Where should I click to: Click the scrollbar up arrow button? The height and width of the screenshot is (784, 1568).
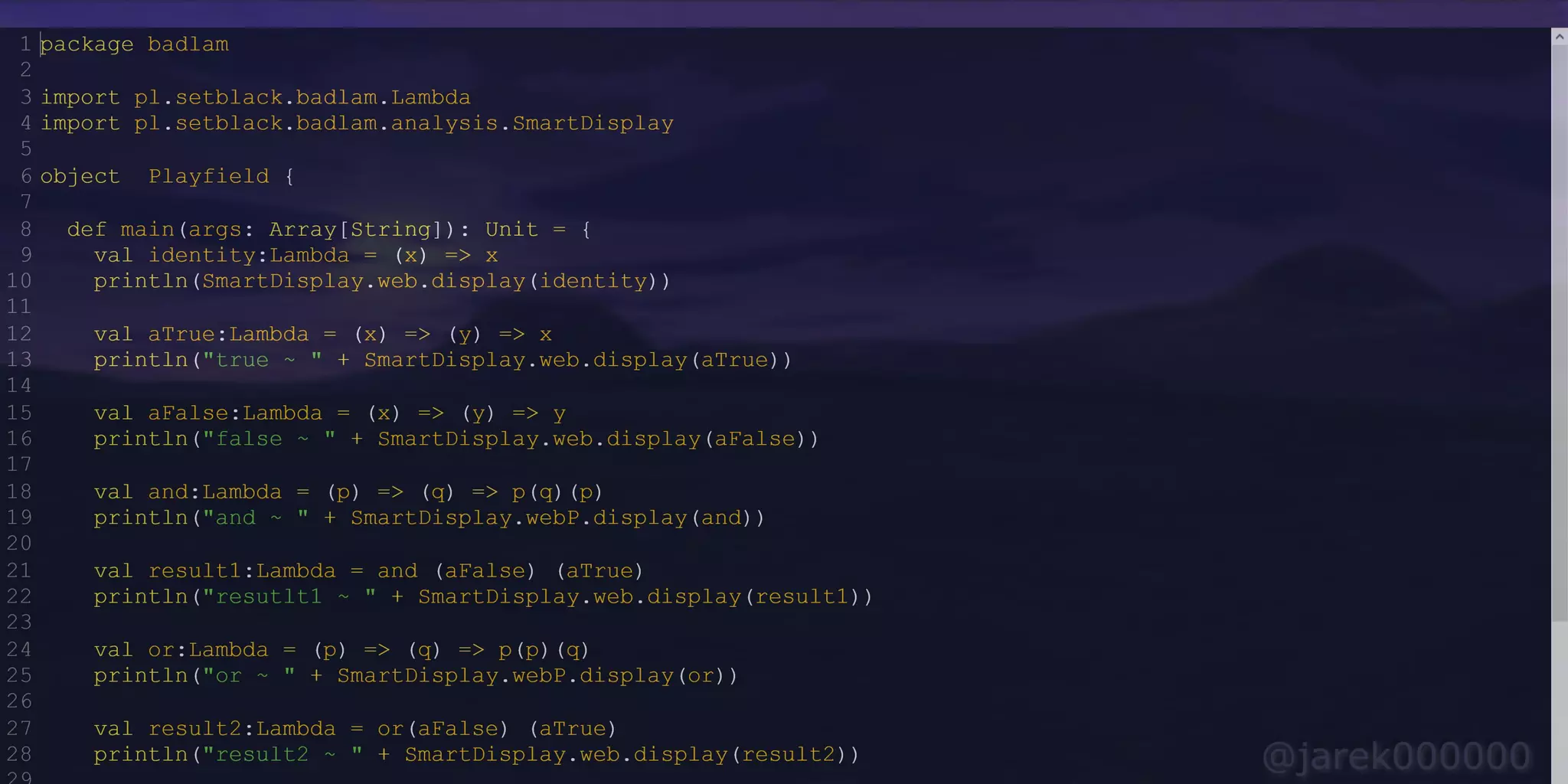click(1560, 37)
